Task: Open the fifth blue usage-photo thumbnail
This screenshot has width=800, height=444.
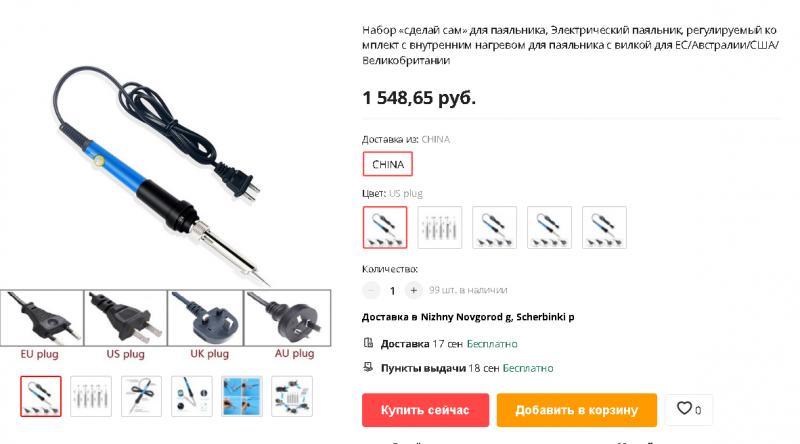Action: click(242, 397)
